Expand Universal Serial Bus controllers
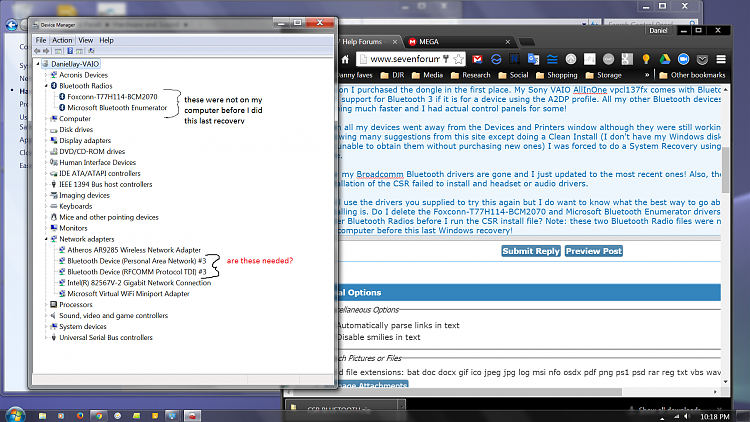The image size is (750, 422). pos(46,337)
